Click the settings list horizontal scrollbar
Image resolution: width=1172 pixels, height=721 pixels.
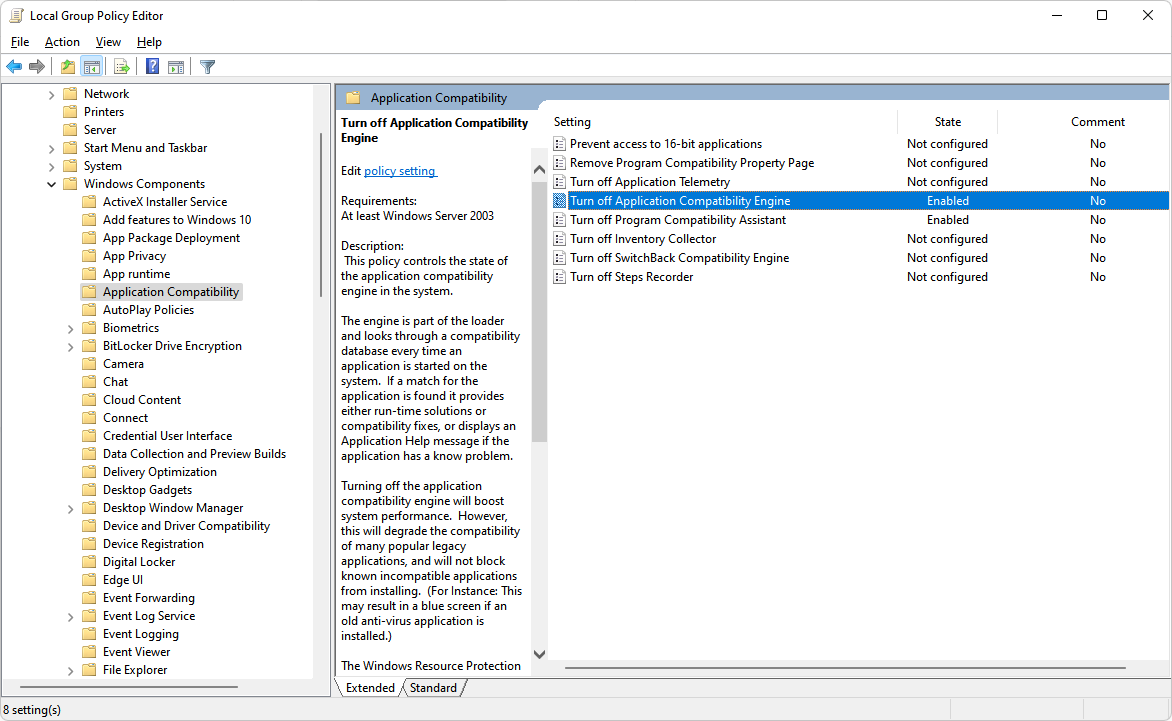(845, 667)
